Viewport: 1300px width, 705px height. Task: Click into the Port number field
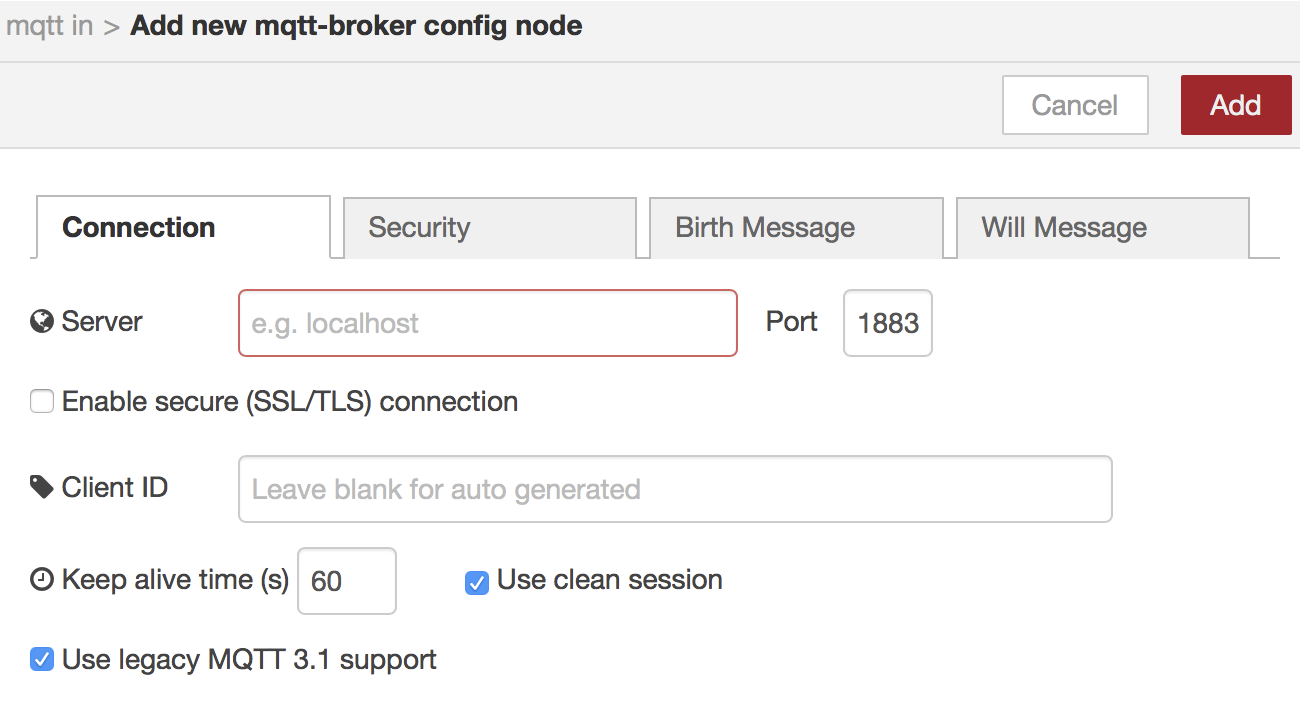pyautogui.click(x=888, y=323)
